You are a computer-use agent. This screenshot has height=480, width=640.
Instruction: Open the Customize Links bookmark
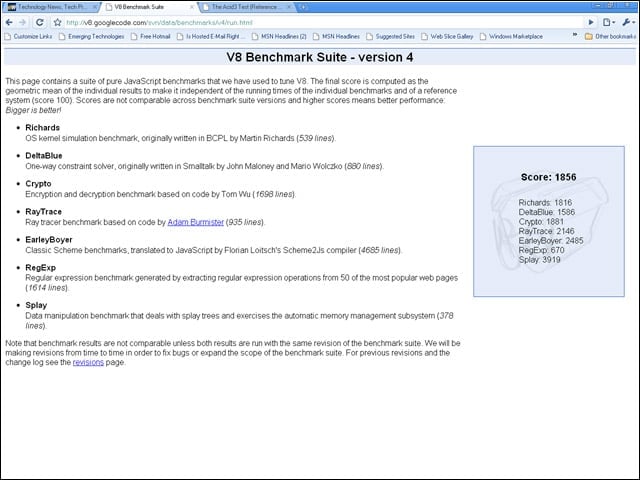28,36
